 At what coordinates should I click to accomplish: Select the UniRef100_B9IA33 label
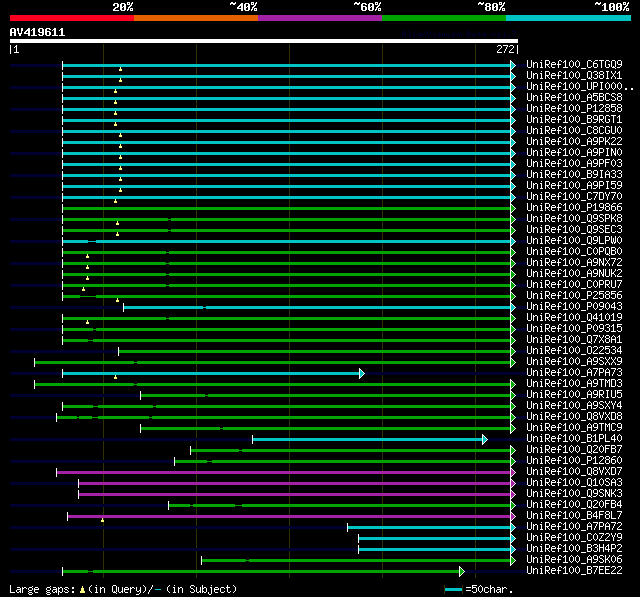[574, 175]
